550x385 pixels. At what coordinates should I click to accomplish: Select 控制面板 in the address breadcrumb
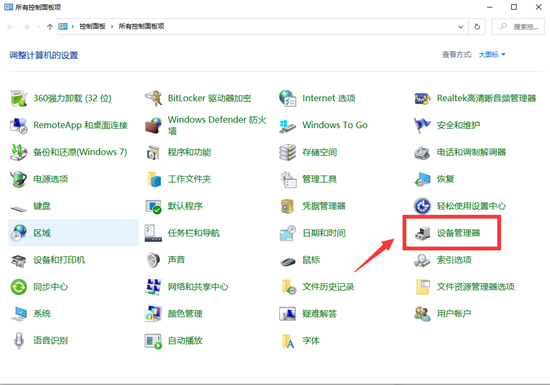[x=92, y=26]
